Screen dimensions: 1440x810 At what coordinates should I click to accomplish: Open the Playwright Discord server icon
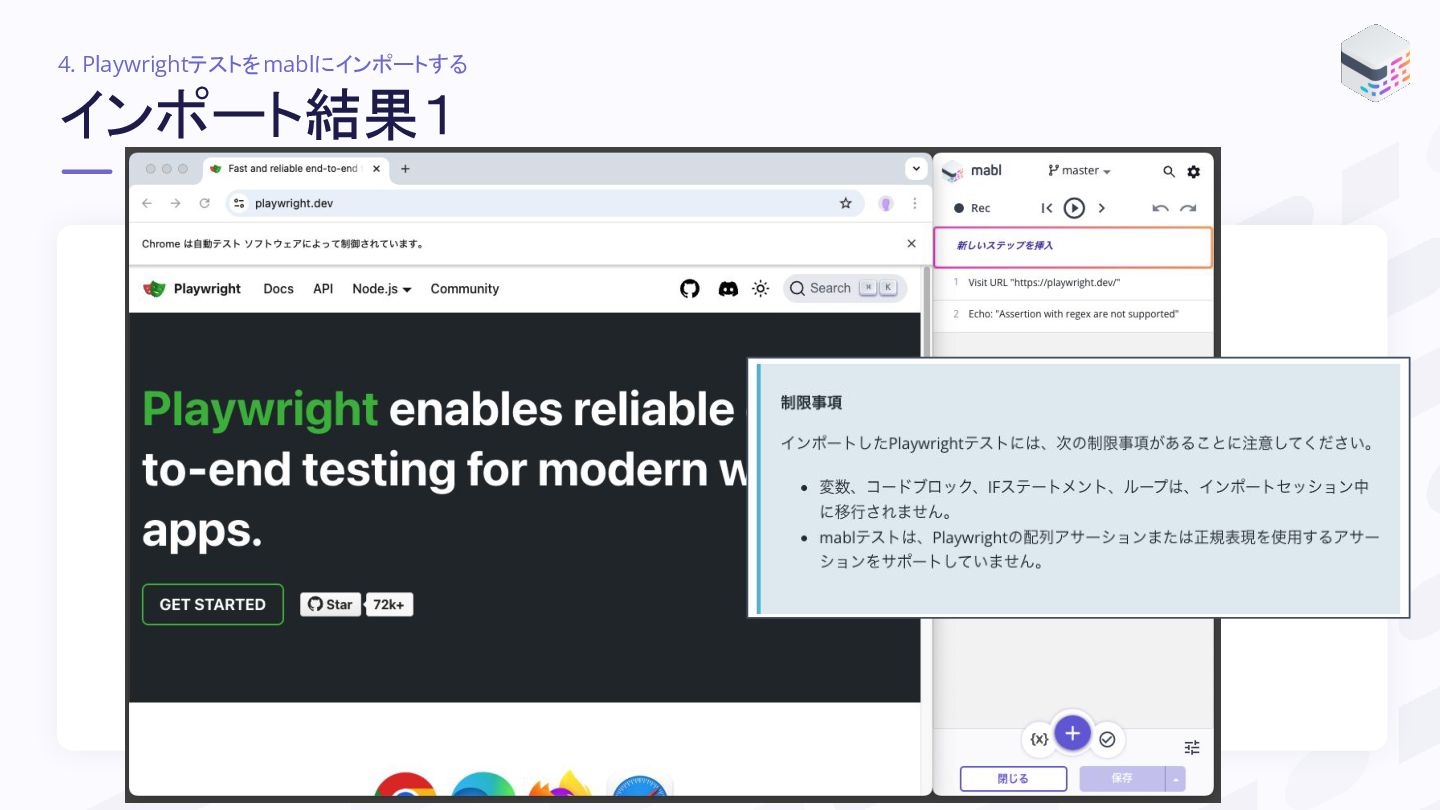[x=728, y=289]
